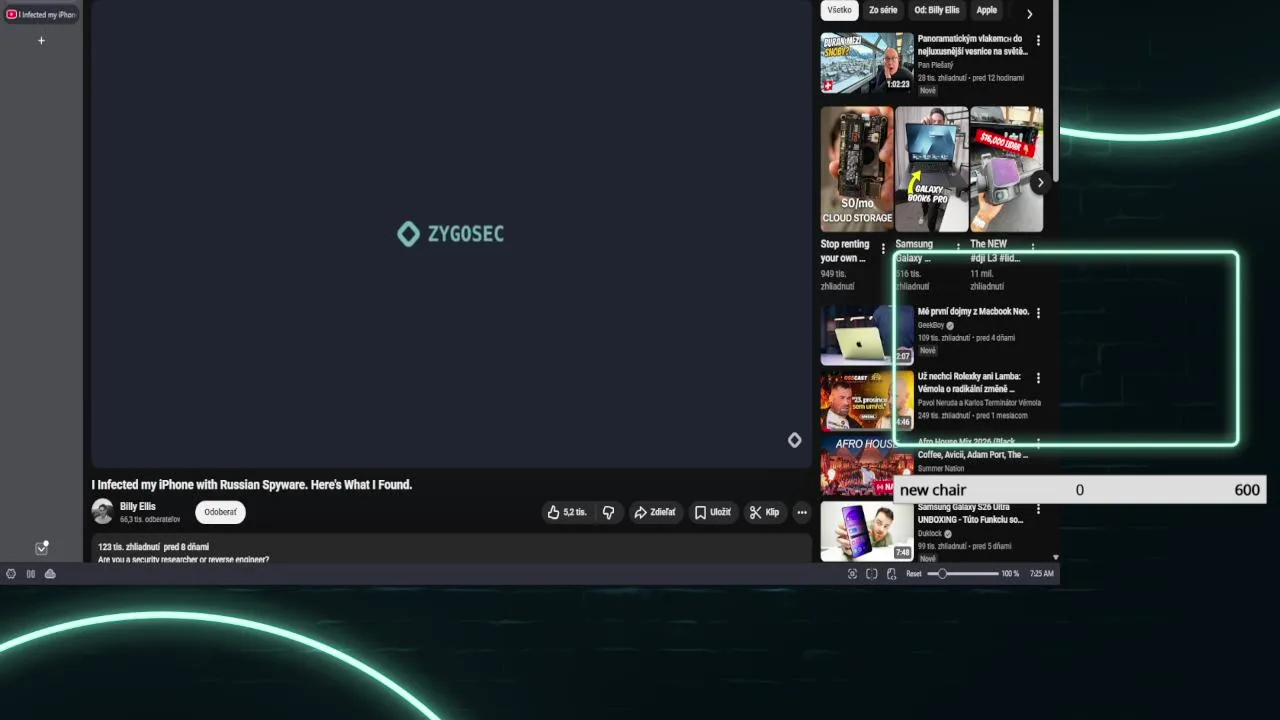The height and width of the screenshot is (720, 1280).
Task: Click the 7:25 AM clock
Action: tap(1041, 574)
